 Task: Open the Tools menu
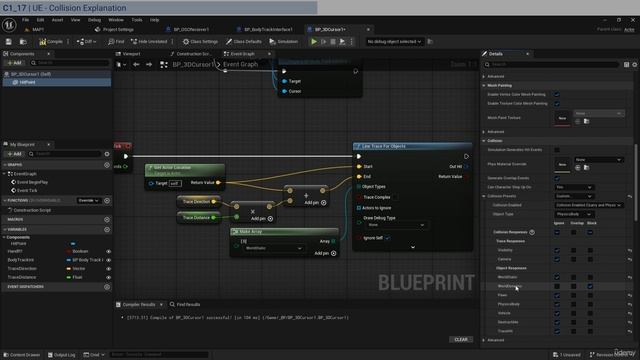pos(137,20)
